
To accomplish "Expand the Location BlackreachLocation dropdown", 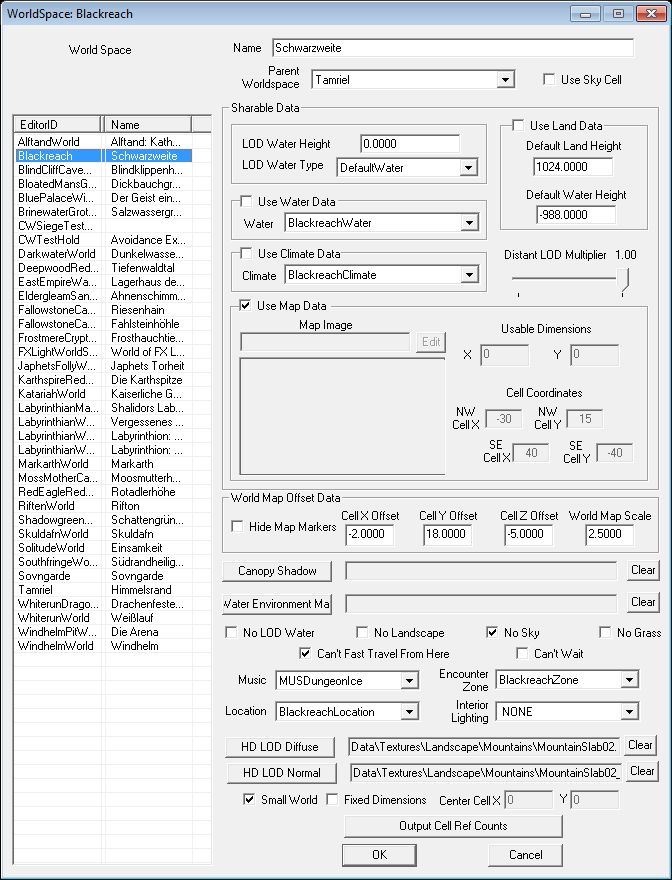I will (x=410, y=712).
